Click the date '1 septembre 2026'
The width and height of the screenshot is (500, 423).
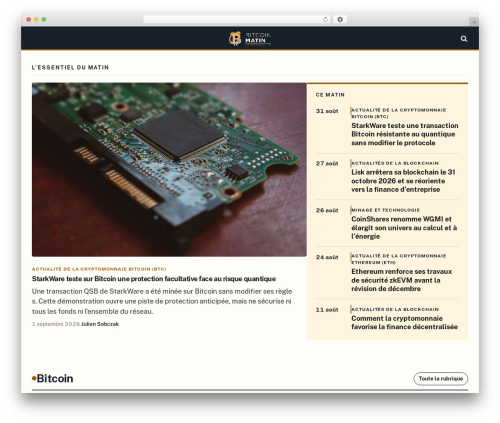click(56, 324)
